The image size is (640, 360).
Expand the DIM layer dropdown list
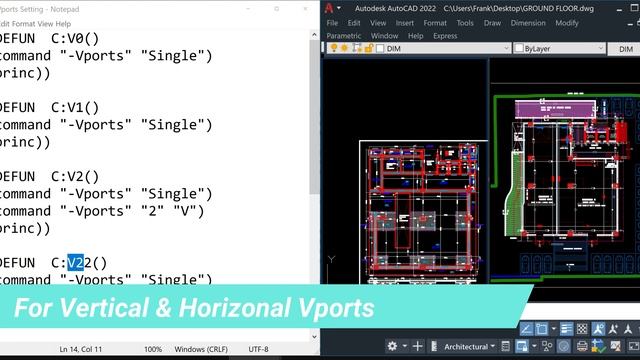pos(506,48)
